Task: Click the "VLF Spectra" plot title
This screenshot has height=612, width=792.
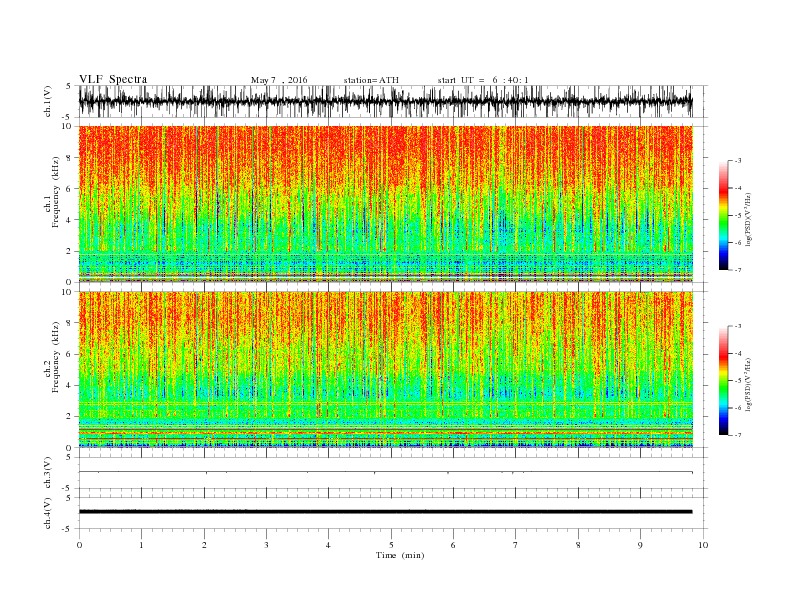Action: (x=113, y=79)
